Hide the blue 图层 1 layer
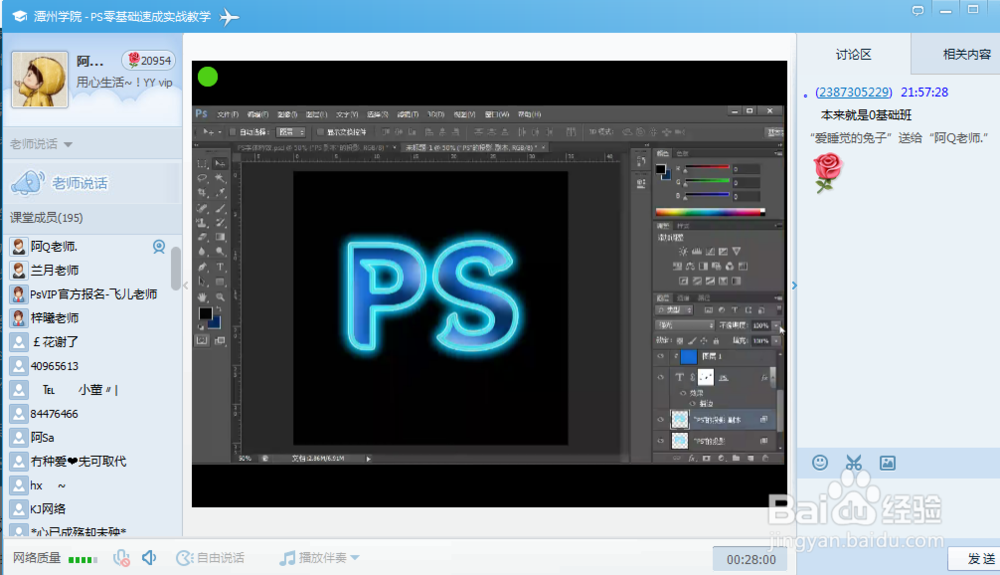Image resolution: width=1000 pixels, height=575 pixels. point(661,356)
